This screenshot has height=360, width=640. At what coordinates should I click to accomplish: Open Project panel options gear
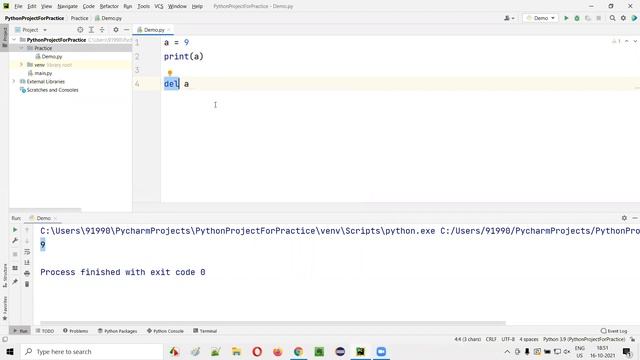click(116, 30)
